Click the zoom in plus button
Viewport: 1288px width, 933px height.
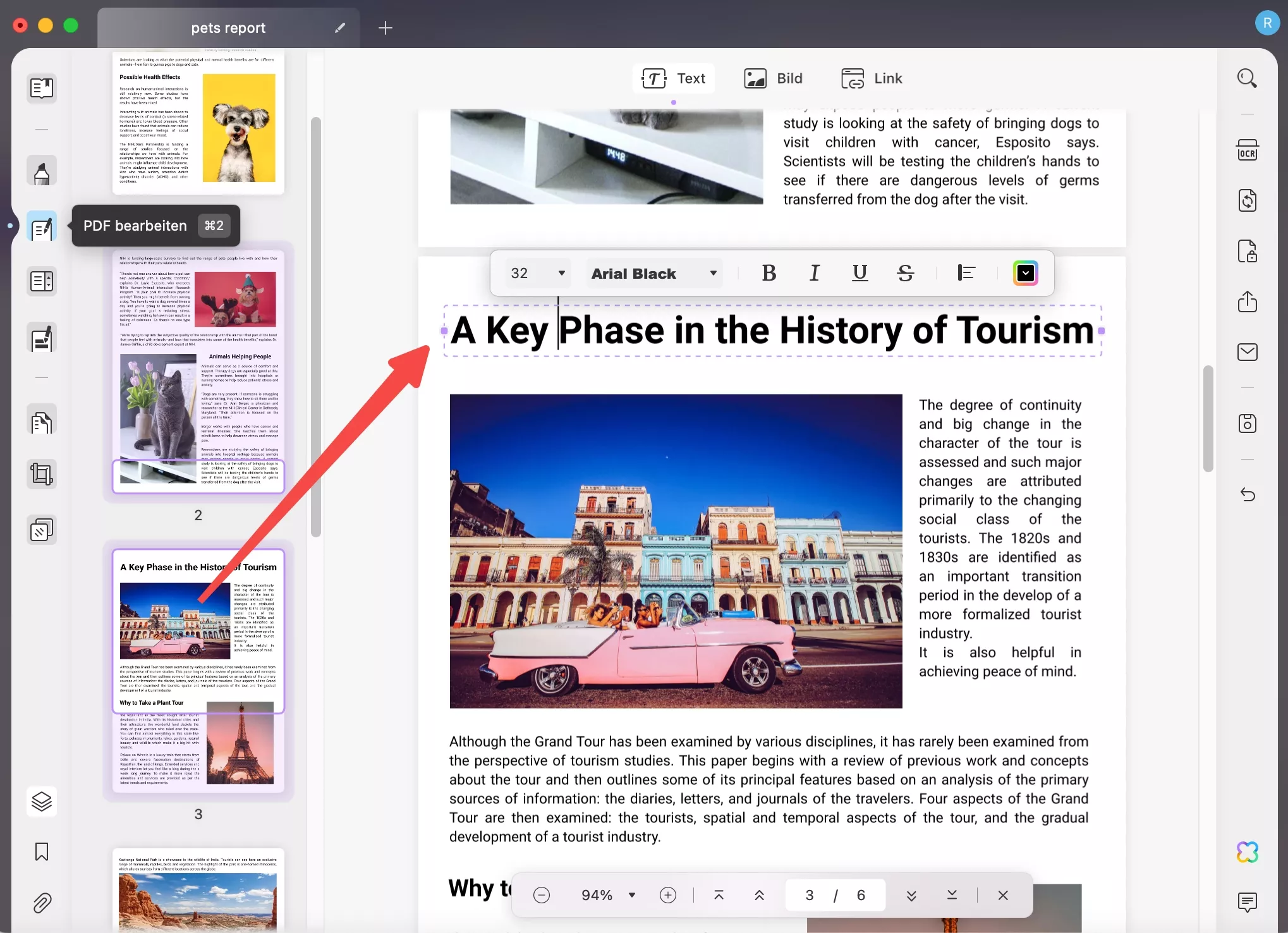(667, 895)
